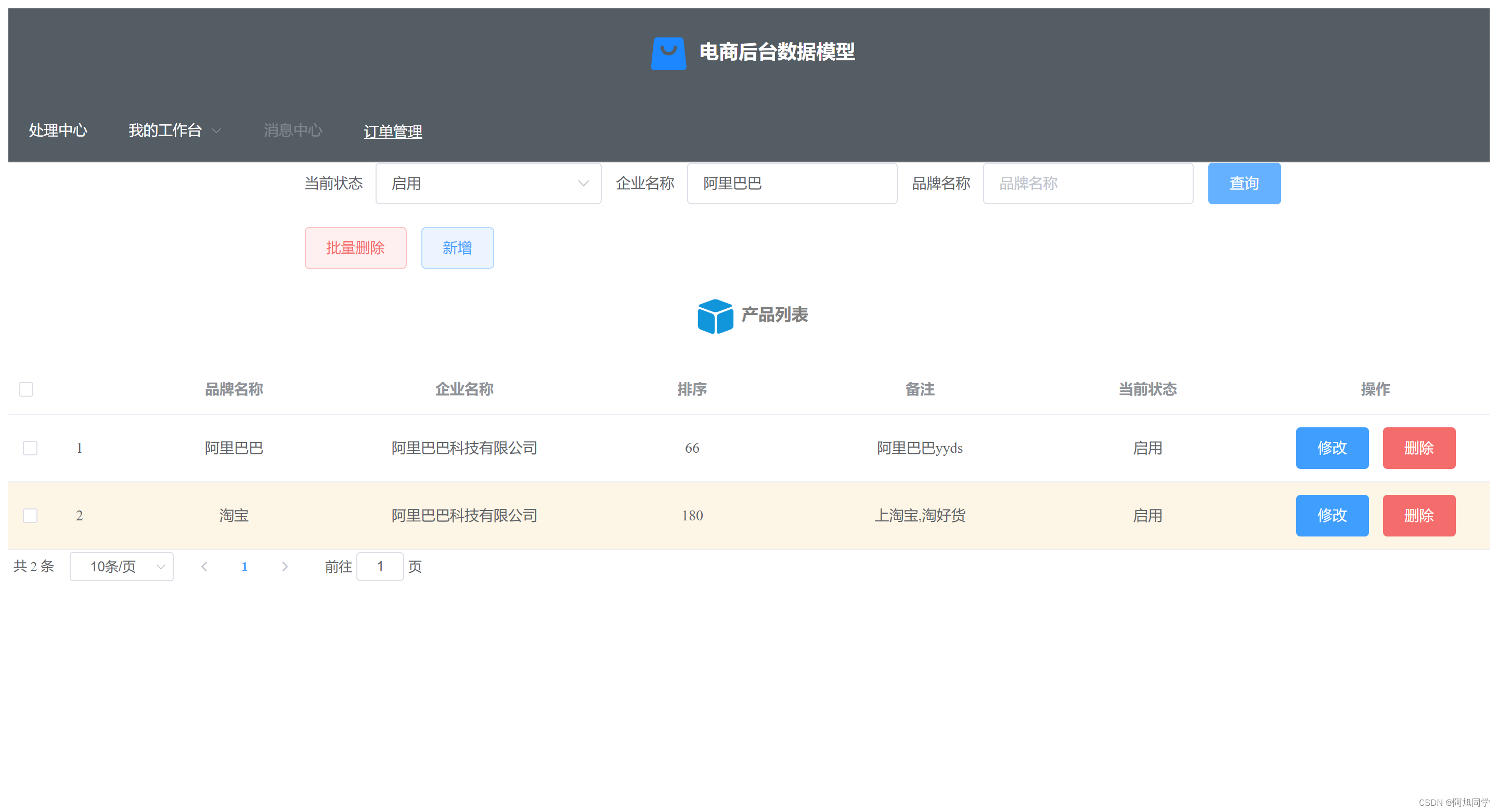Screen dimensions: 1498x812
Task: Click 修改 for the 阿里巴巴 row
Action: click(x=1332, y=448)
